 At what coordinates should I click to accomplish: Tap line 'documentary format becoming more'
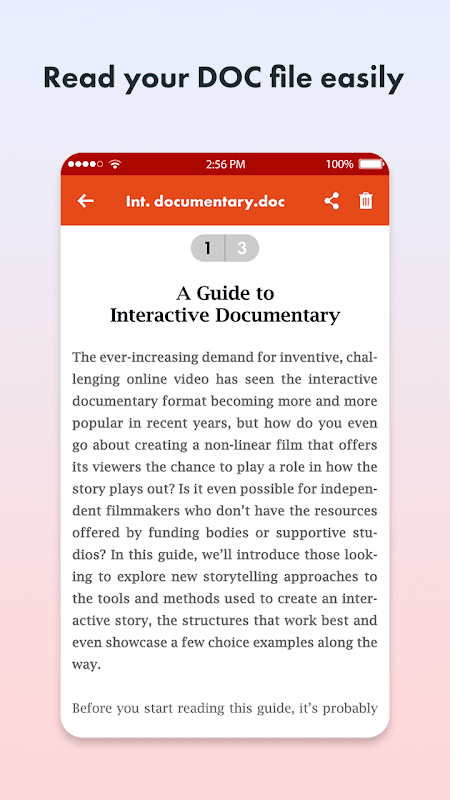tap(224, 401)
